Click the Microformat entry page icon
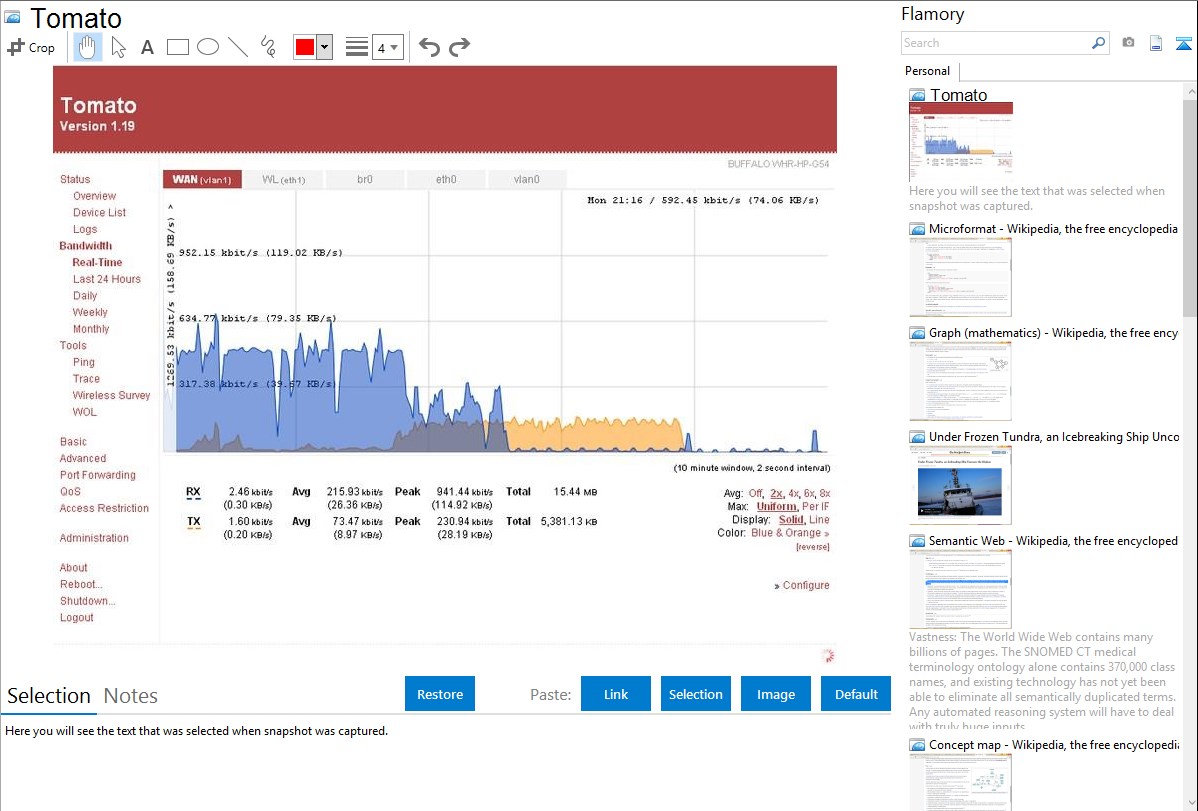The height and width of the screenshot is (811, 1198). (x=917, y=229)
